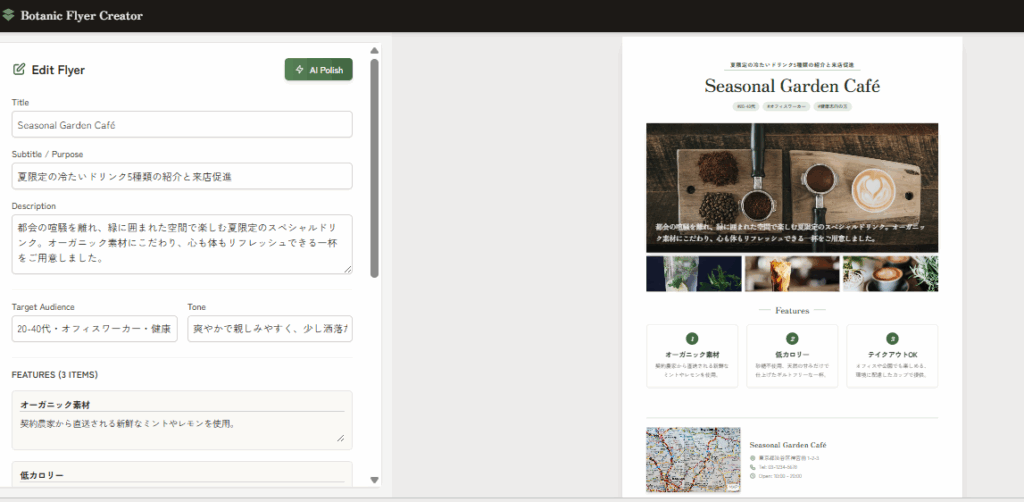Click inside the Description text area
The image size is (1024, 502).
[x=182, y=243]
